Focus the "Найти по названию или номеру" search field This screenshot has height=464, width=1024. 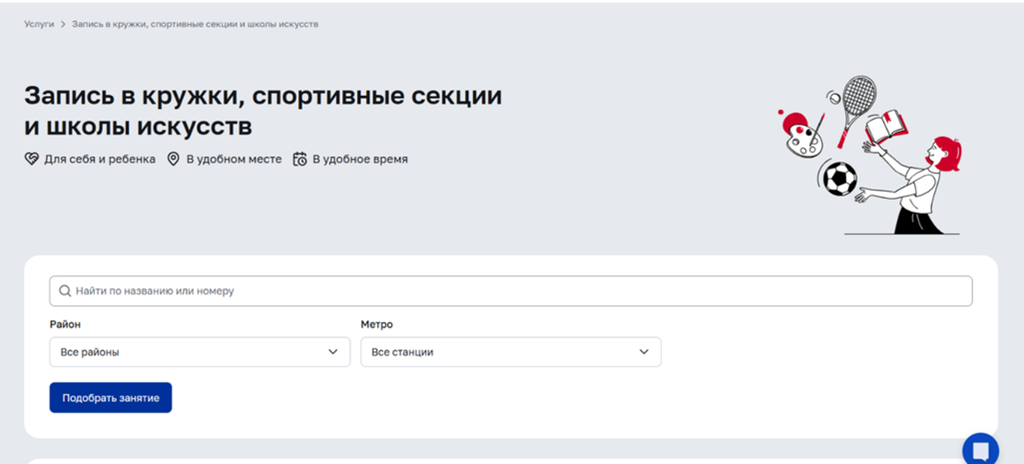coord(510,291)
